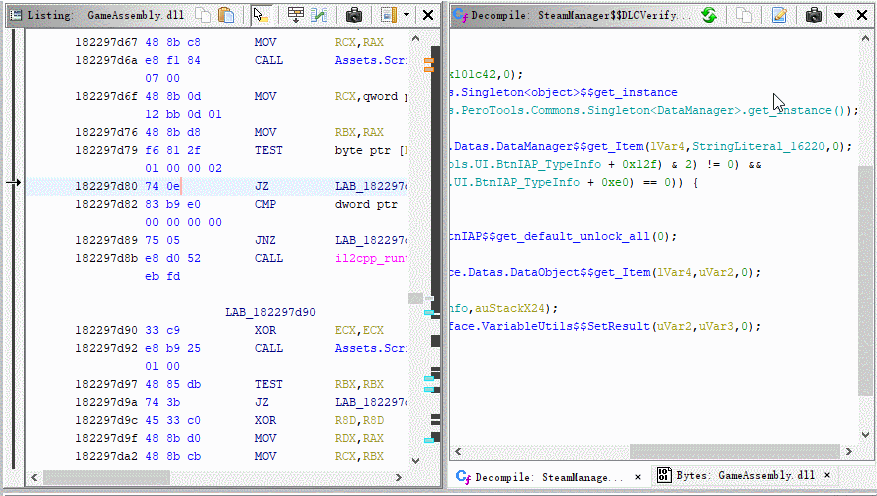The height and width of the screenshot is (496, 877).
Task: Close the Listing panel
Action: (428, 15)
